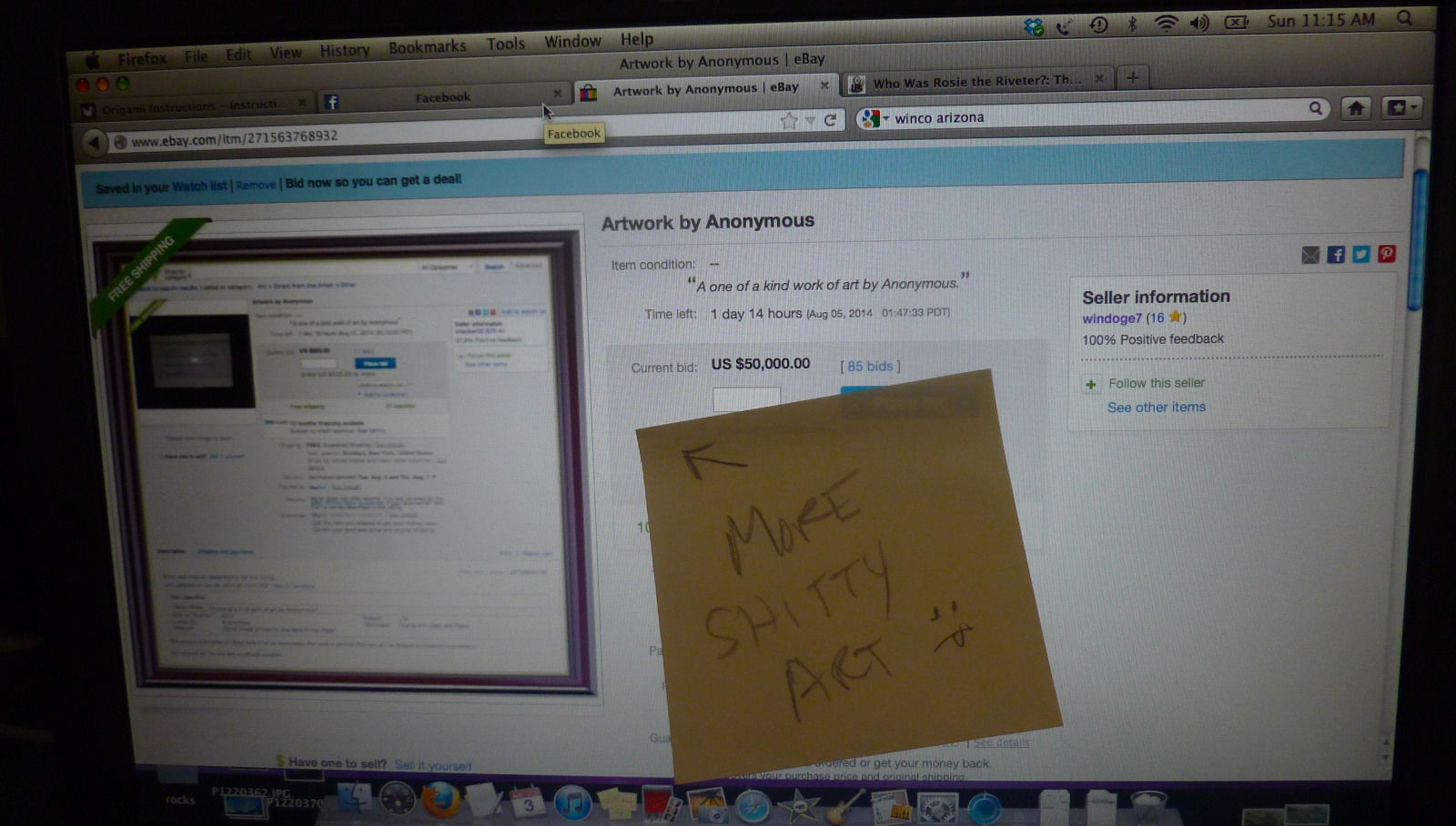The width and height of the screenshot is (1456, 826).
Task: Open the windoge7 seller profile
Action: pos(1111,318)
